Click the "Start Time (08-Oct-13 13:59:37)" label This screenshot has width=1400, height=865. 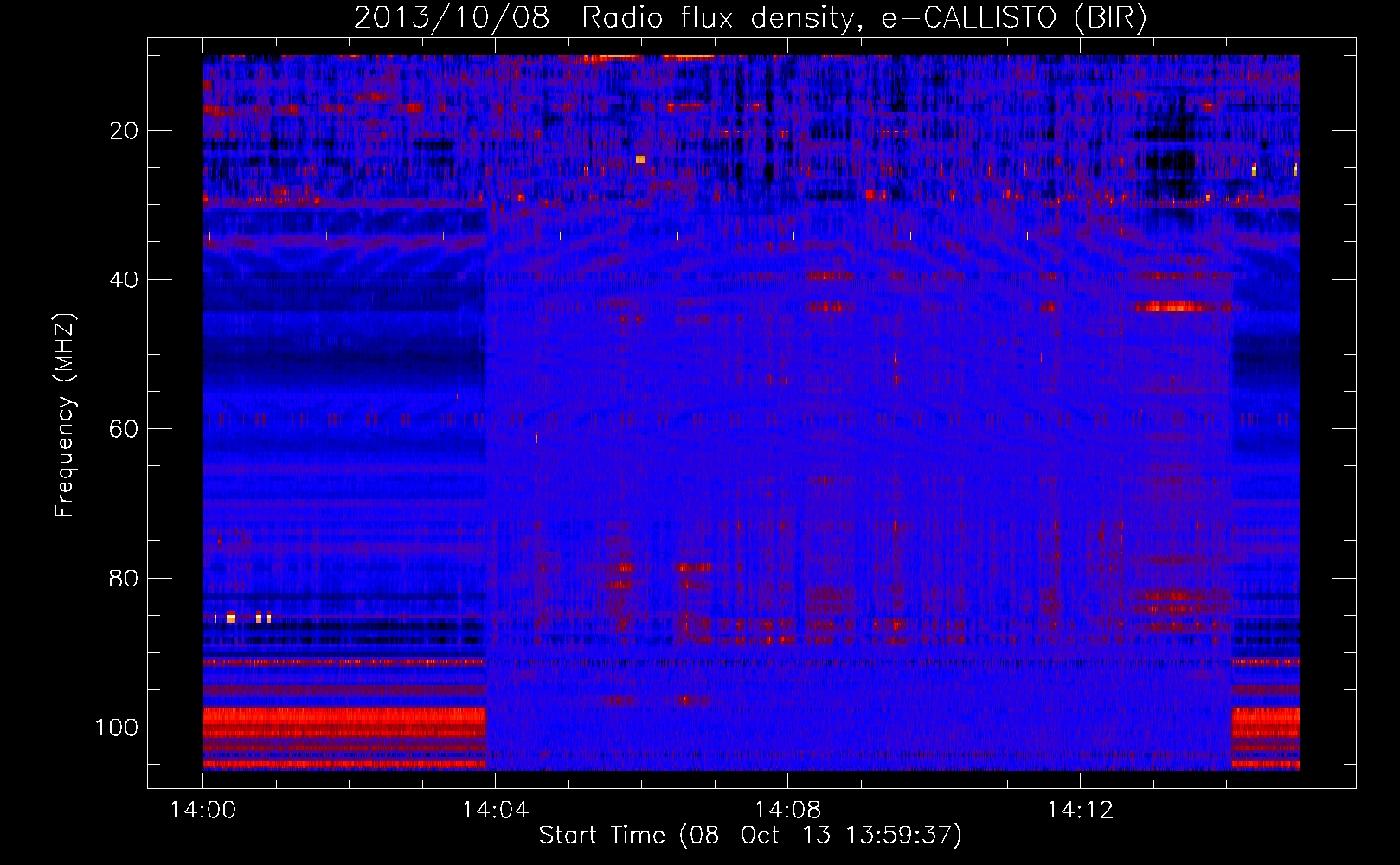pyautogui.click(x=750, y=836)
